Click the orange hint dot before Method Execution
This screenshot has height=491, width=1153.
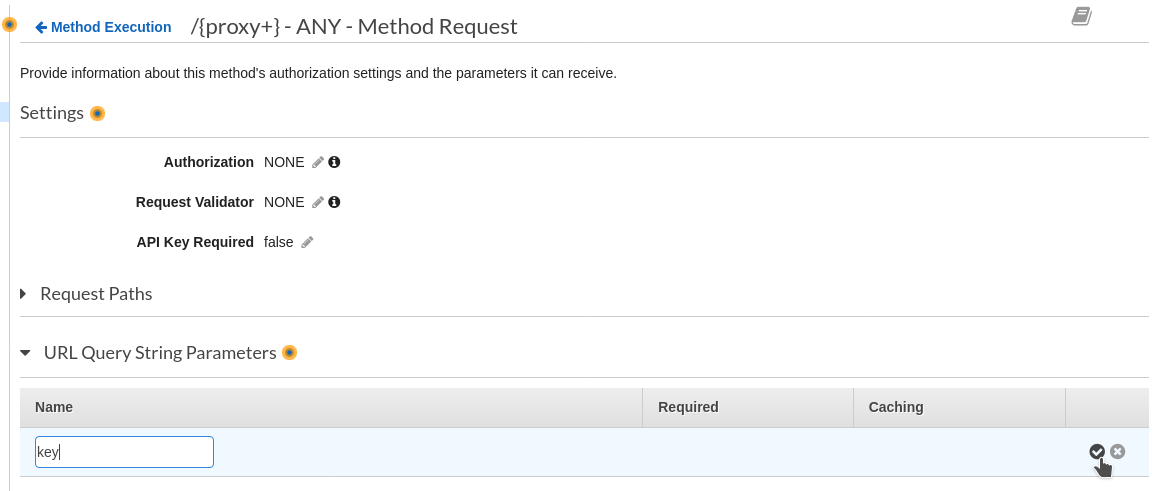10,25
